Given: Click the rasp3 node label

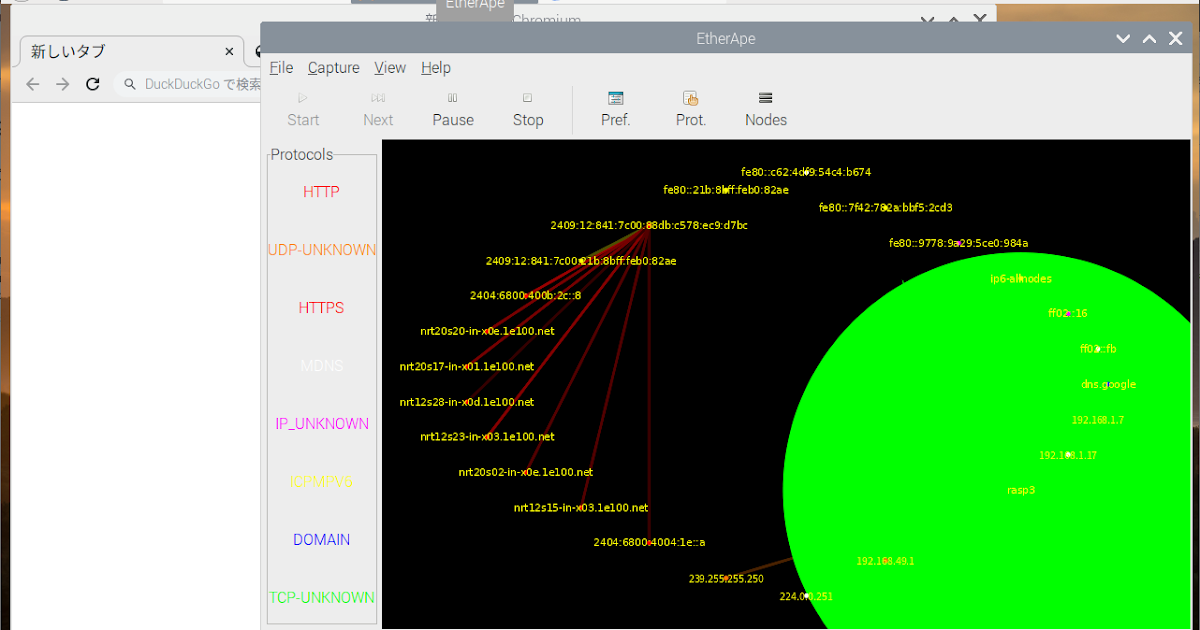Looking at the screenshot, I should tap(1021, 490).
